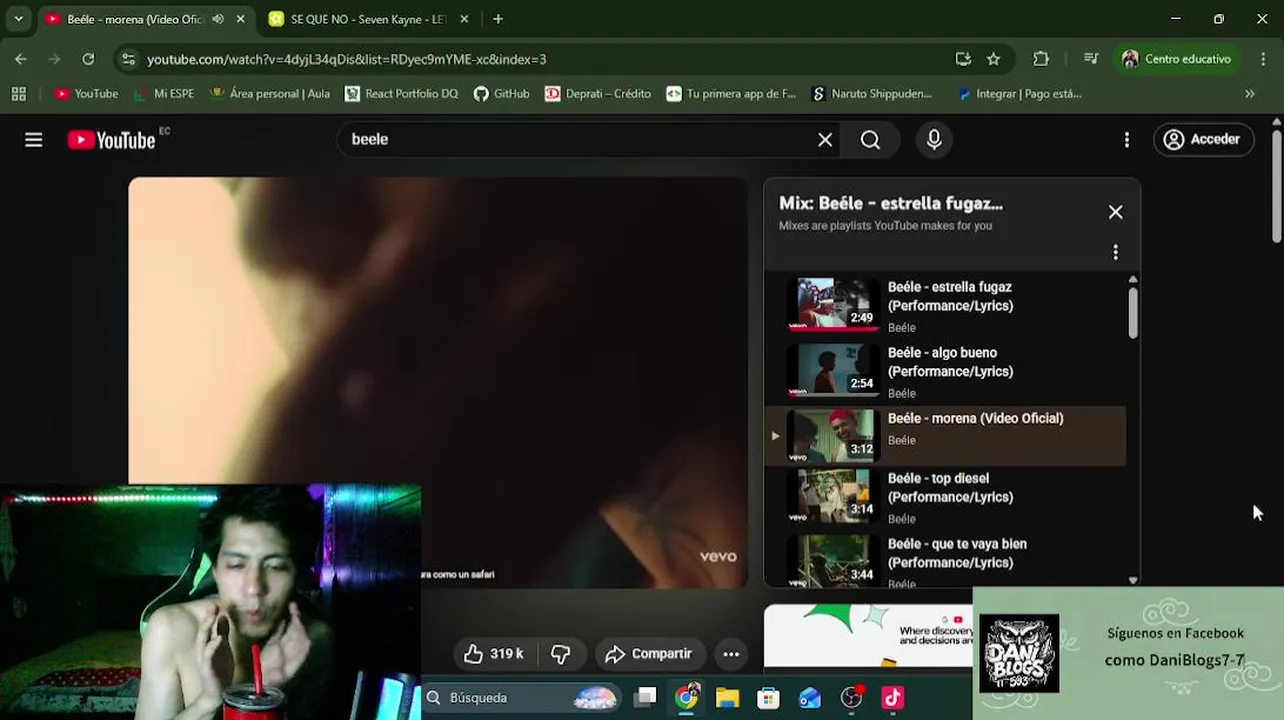Open Naruto Shippuden bookmark

coord(871,94)
